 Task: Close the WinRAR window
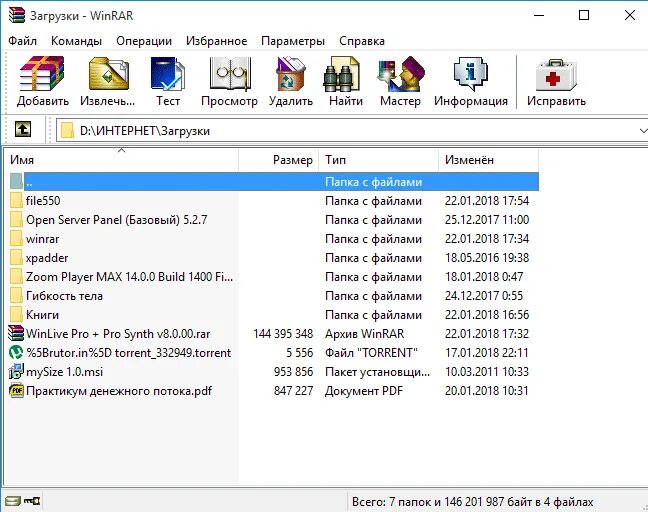click(x=629, y=15)
